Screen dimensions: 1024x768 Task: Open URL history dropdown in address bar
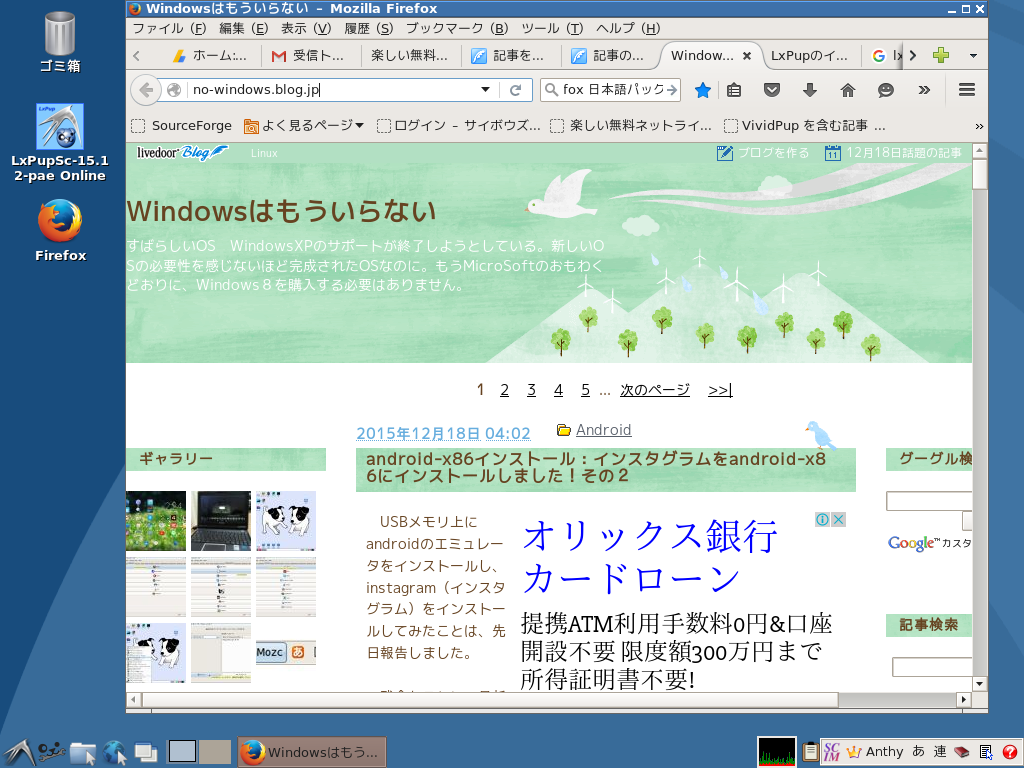pos(485,90)
